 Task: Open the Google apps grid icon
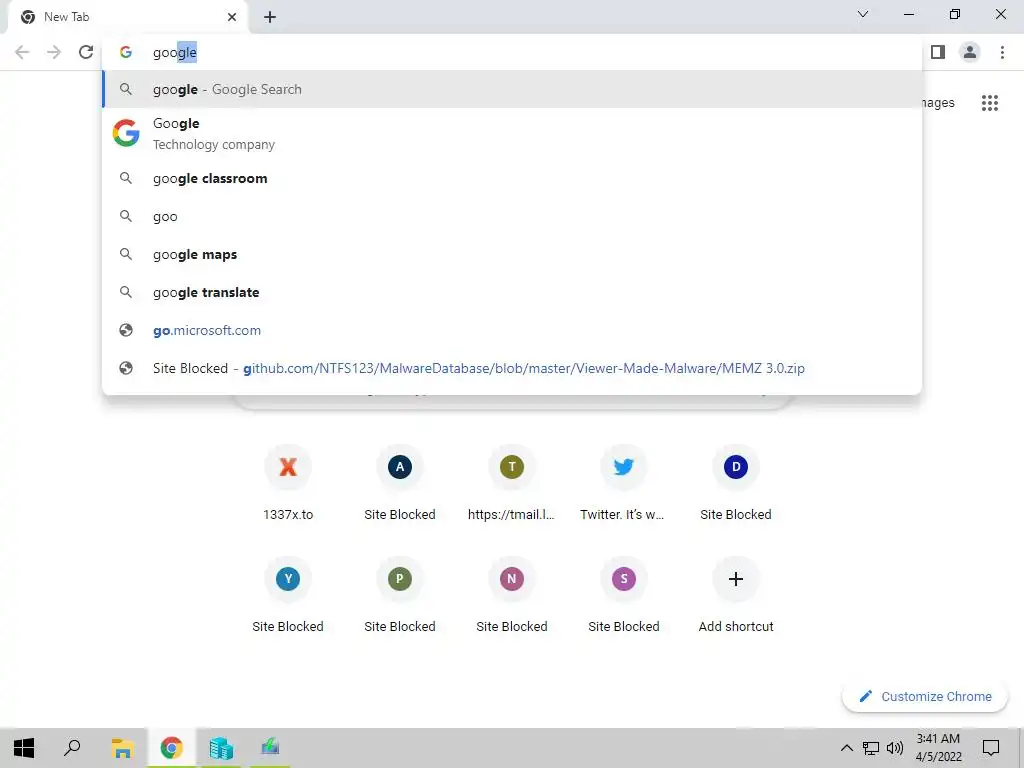tap(989, 103)
